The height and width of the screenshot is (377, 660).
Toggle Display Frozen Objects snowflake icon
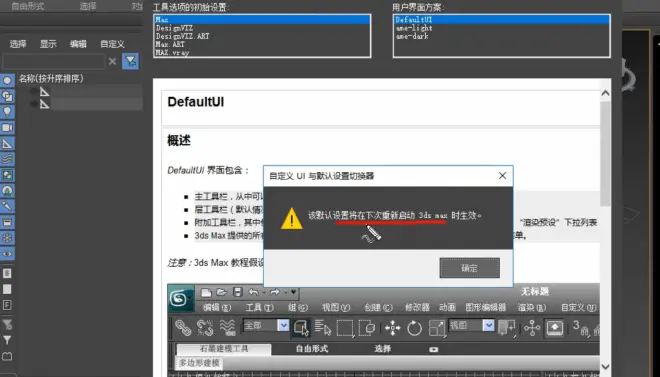(7, 238)
